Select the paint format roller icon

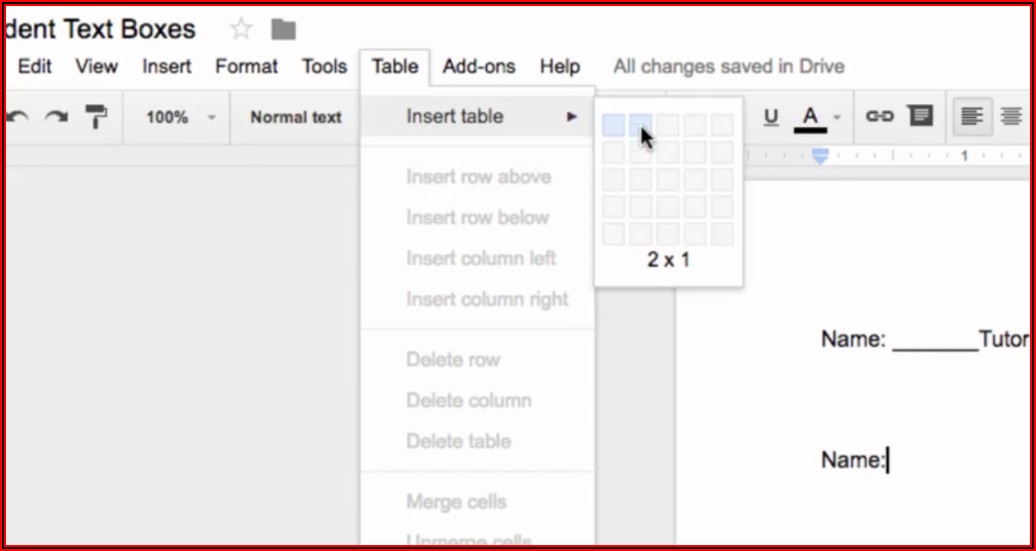pyautogui.click(x=96, y=117)
